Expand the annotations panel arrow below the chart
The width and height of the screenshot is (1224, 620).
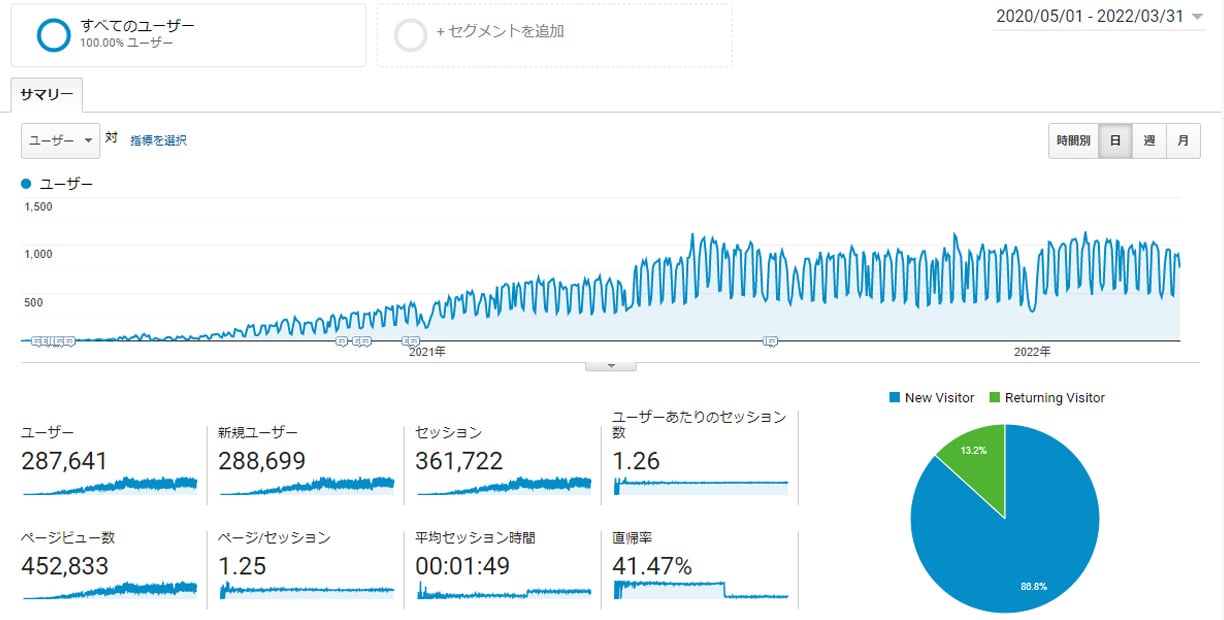[611, 365]
